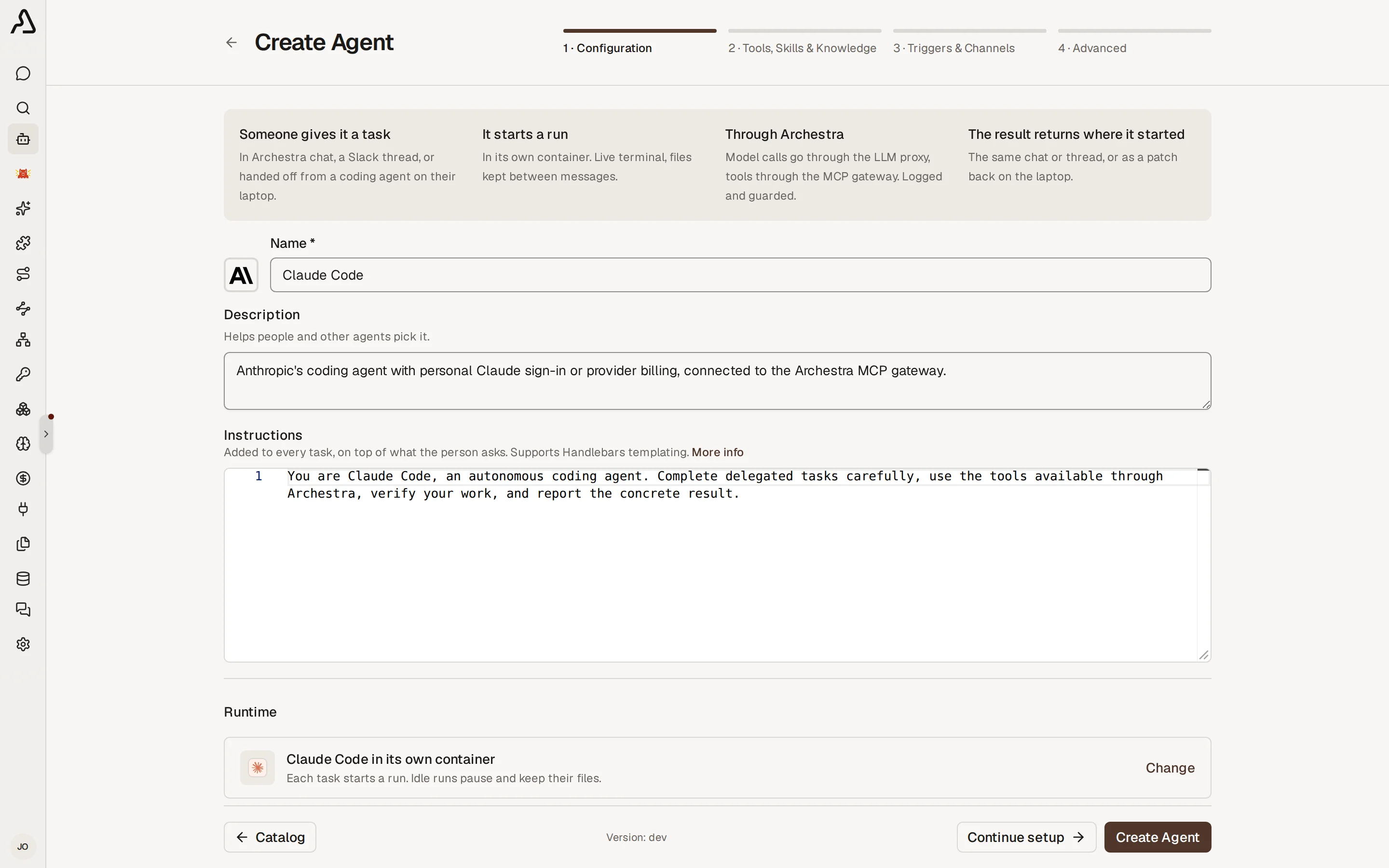
Task: Select the 1 · Configuration step tab
Action: click(x=640, y=42)
